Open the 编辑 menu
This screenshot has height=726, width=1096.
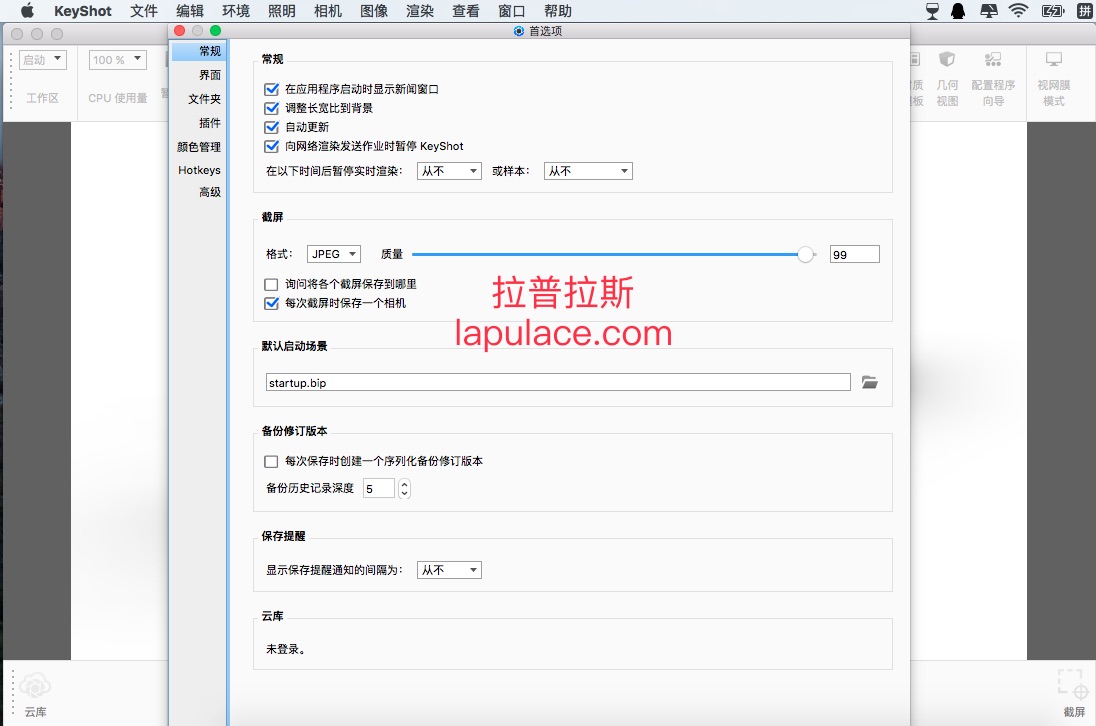point(190,11)
